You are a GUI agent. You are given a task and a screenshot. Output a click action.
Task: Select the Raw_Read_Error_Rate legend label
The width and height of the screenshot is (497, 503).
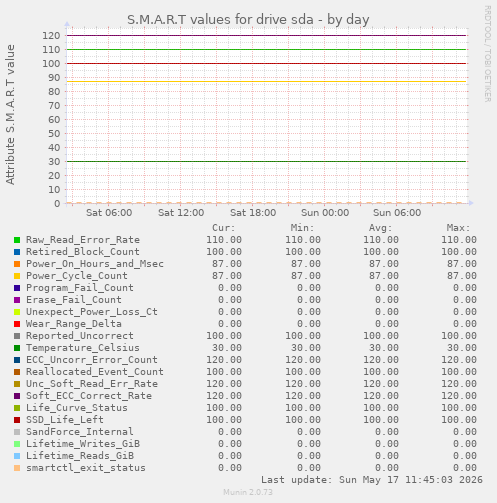83,240
